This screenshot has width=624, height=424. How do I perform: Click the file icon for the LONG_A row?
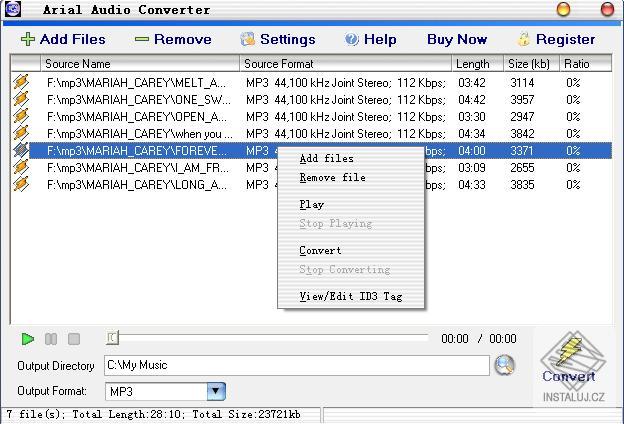click(21, 184)
